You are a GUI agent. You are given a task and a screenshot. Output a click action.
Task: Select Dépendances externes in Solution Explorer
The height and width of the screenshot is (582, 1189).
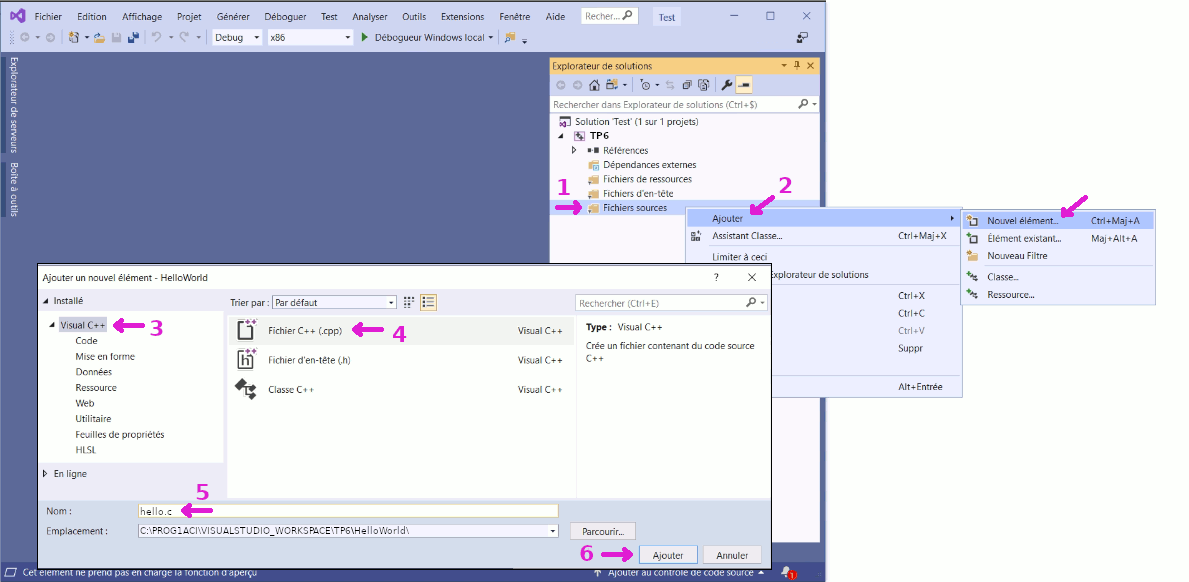649,164
